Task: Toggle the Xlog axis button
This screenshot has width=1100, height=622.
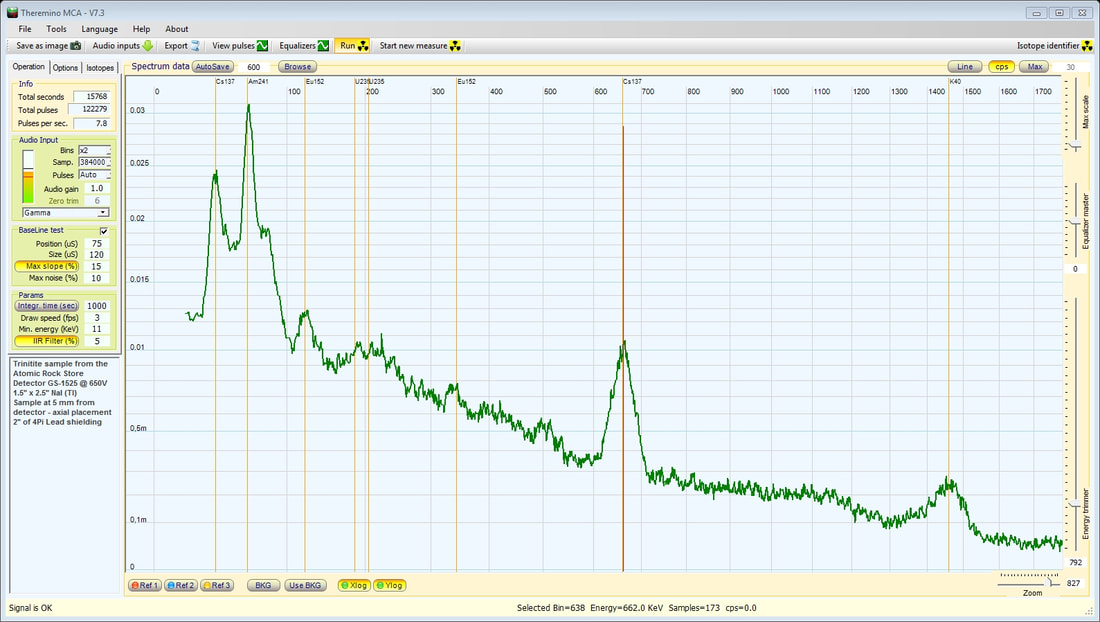Action: (x=354, y=585)
